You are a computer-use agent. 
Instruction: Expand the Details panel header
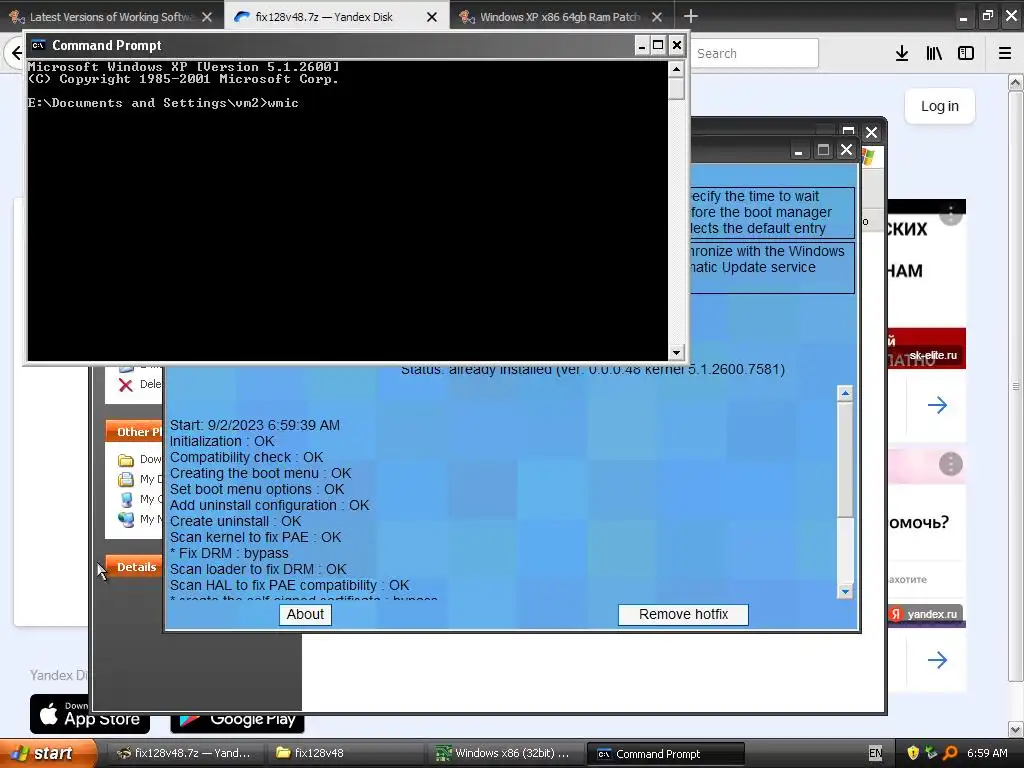pos(135,567)
